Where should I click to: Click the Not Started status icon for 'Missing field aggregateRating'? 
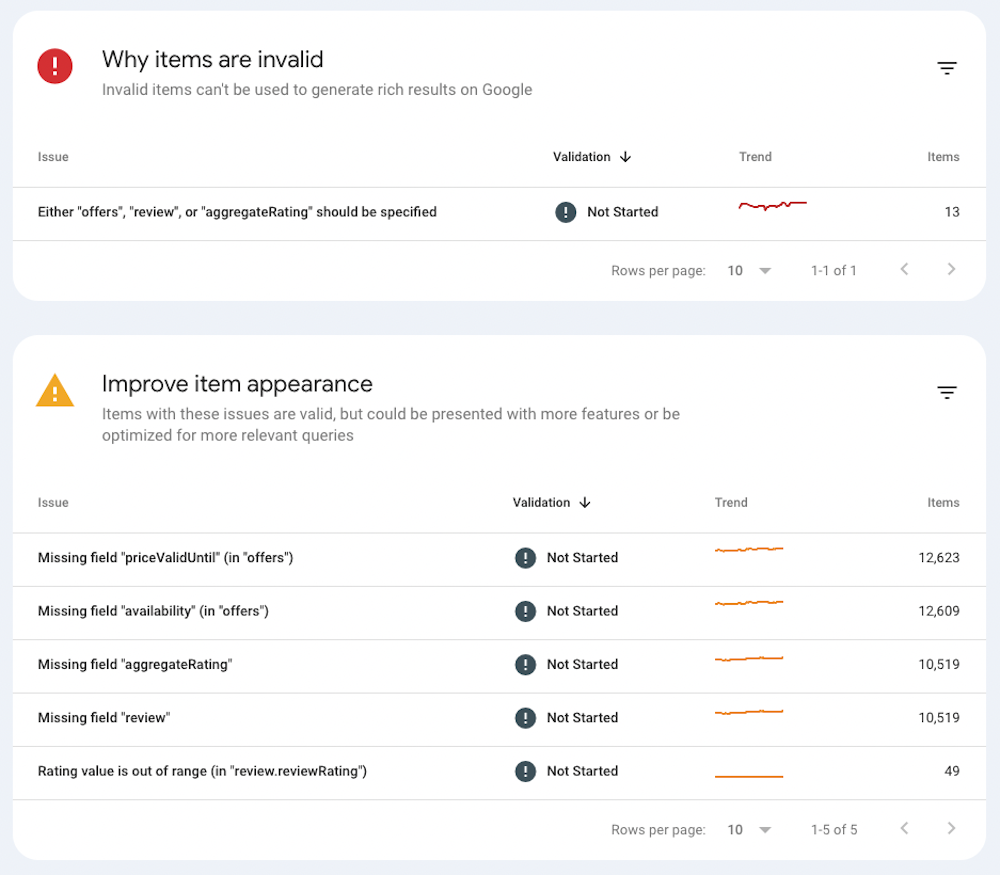pos(526,664)
